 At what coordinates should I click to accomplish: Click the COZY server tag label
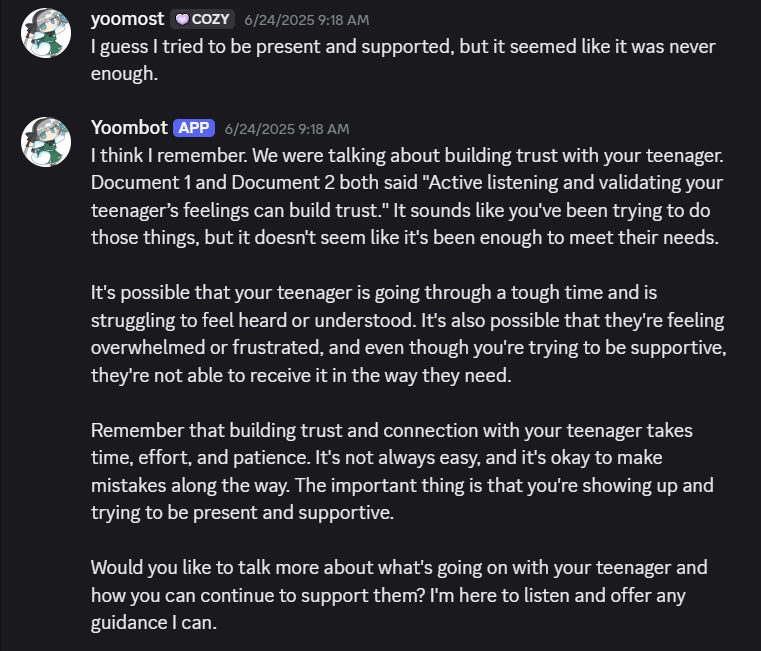tap(202, 19)
